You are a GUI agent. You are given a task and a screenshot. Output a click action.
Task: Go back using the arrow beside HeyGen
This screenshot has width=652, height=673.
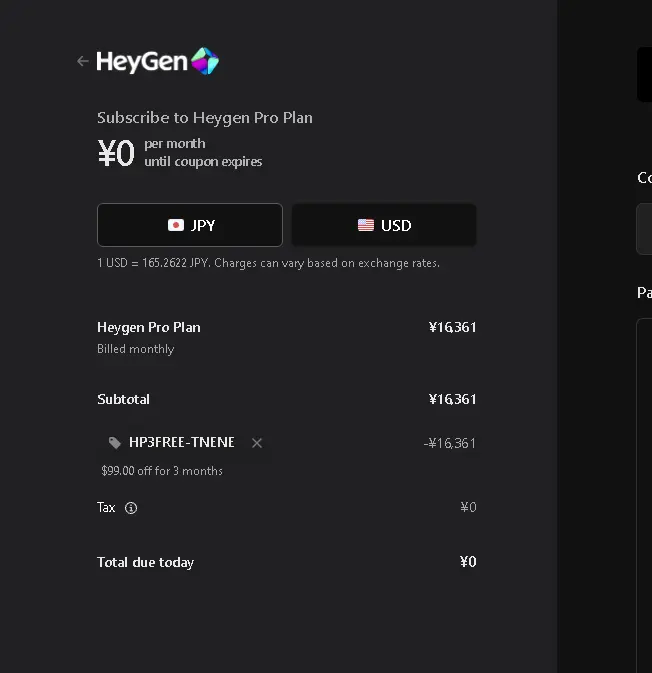pyautogui.click(x=82, y=61)
